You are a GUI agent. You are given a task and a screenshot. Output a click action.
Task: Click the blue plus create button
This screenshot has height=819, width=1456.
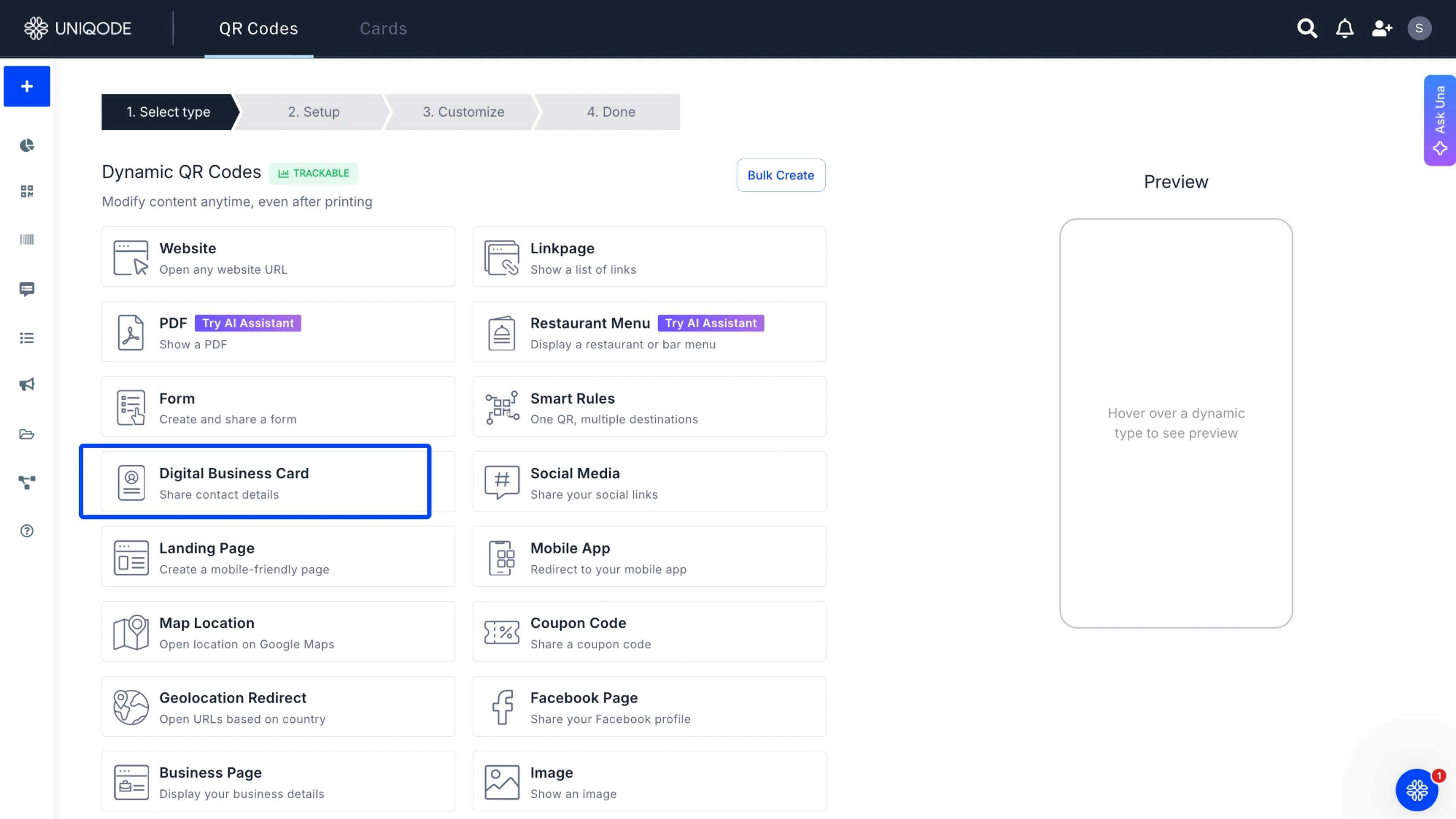[x=27, y=86]
